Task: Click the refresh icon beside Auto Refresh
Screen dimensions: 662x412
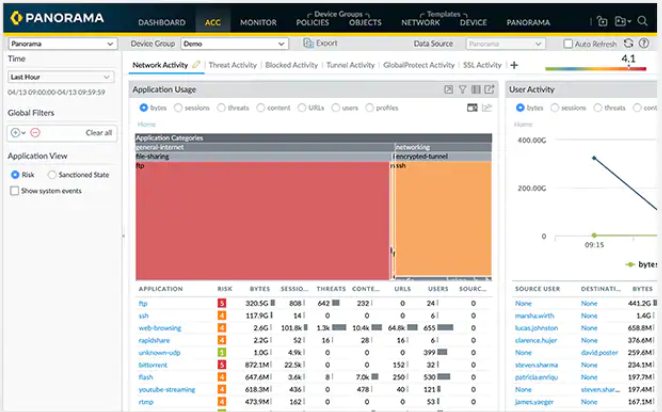Action: coord(627,44)
